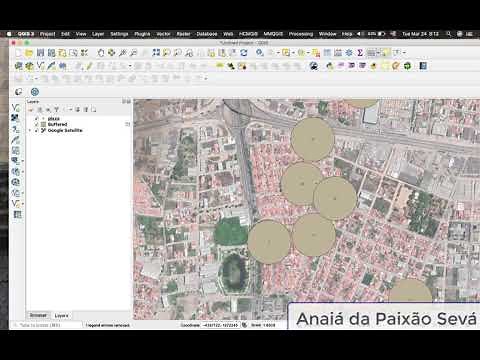Click the locator search field in status bar
Screen dimensions: 480x360
click(x=47, y=325)
